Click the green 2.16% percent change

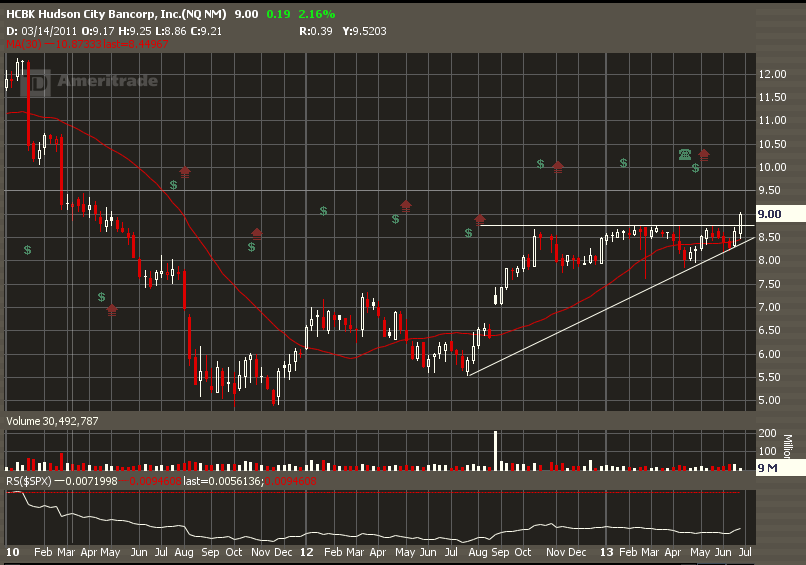[x=317, y=14]
